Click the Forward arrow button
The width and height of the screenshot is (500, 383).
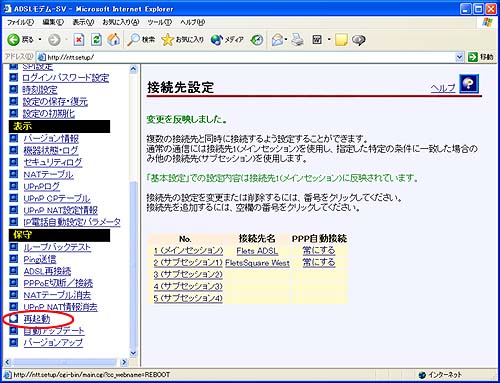(54, 40)
